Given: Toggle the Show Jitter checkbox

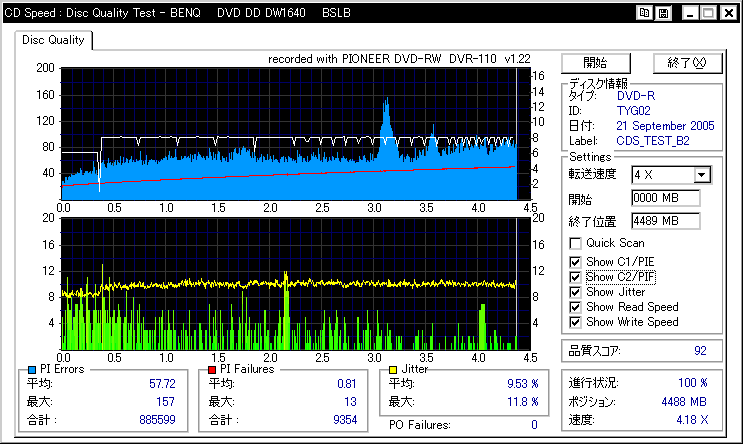Looking at the screenshot, I should (575, 292).
